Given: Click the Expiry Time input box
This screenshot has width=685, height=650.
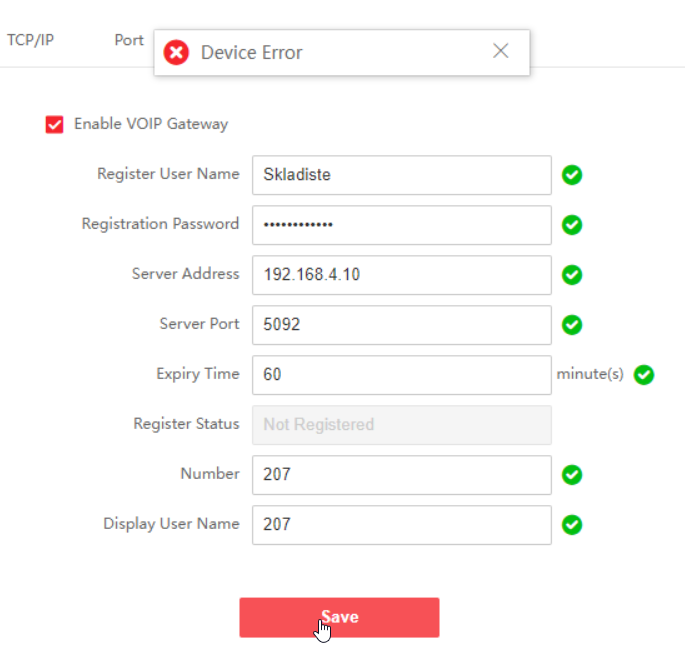Looking at the screenshot, I should [401, 375].
